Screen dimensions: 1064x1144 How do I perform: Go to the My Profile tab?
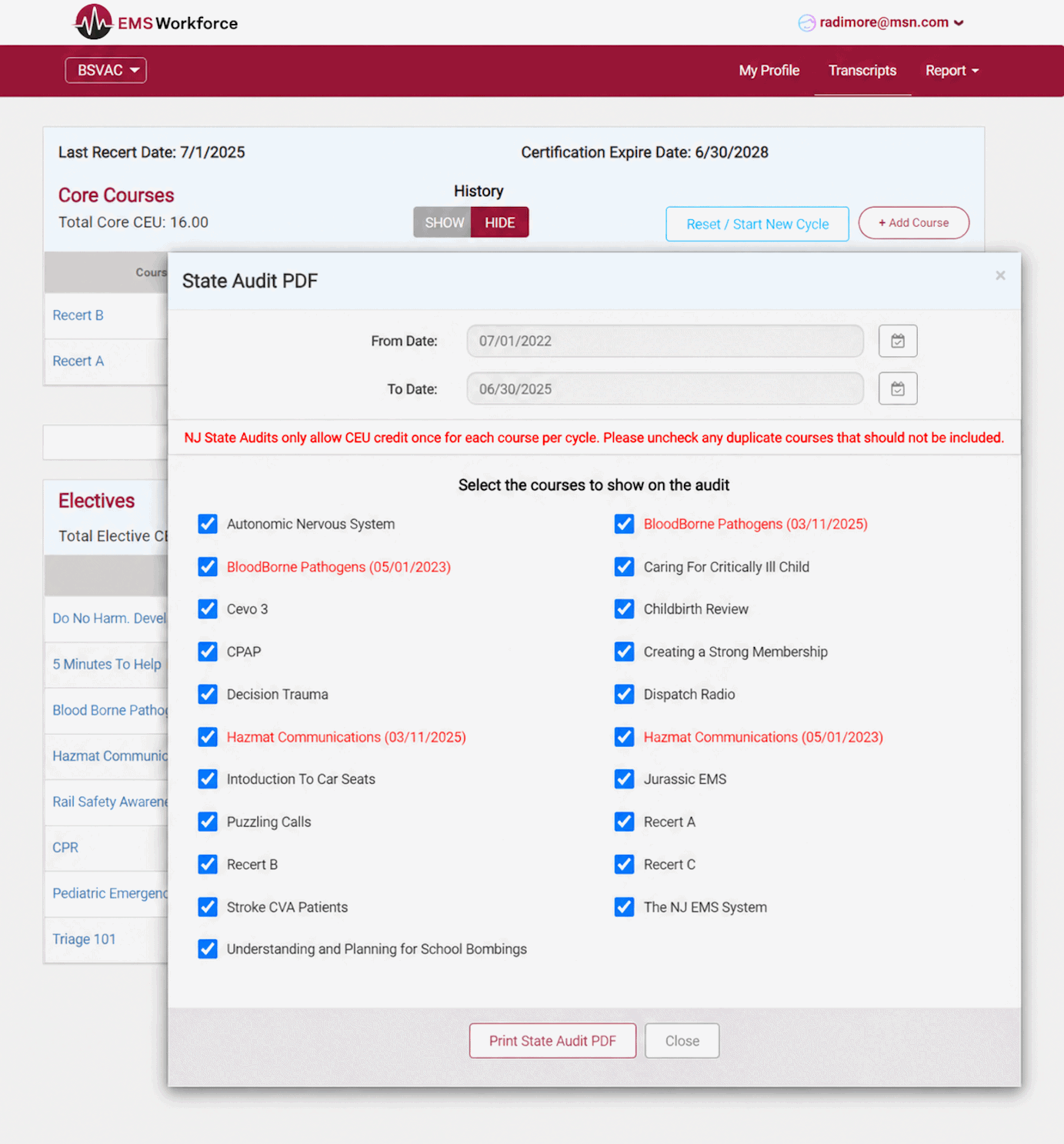click(x=769, y=71)
